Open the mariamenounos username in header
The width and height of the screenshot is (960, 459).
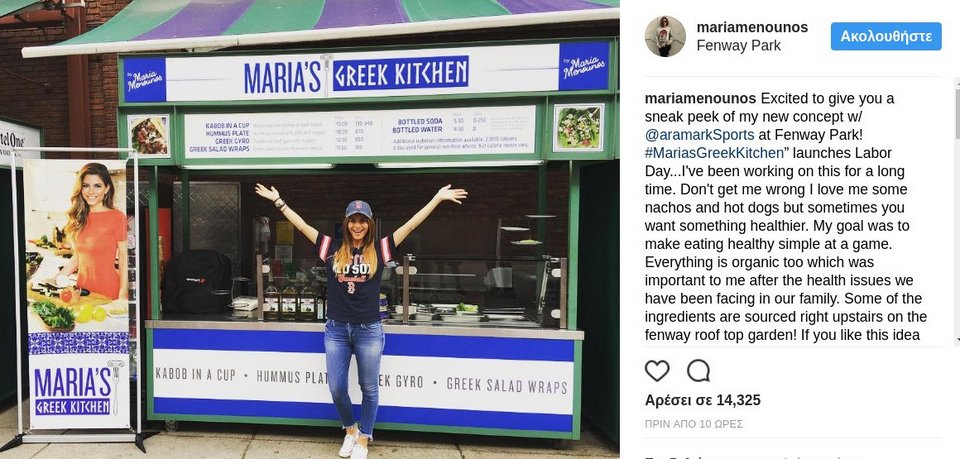click(x=752, y=28)
